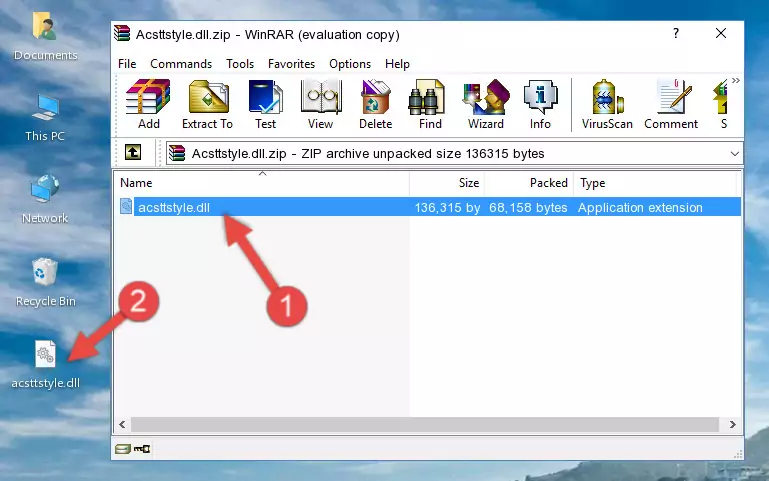This screenshot has width=769, height=481.
Task: Open the archive path dropdown
Action: pyautogui.click(x=734, y=153)
